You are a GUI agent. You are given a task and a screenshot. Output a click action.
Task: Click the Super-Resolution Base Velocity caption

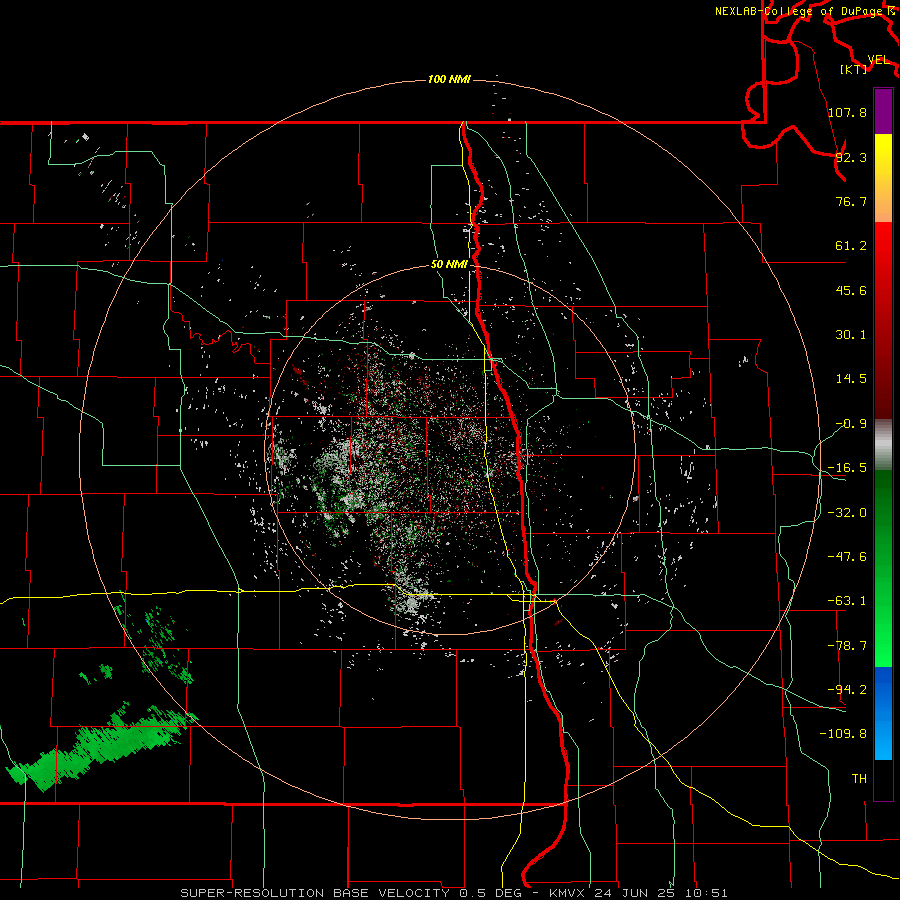pos(454,893)
